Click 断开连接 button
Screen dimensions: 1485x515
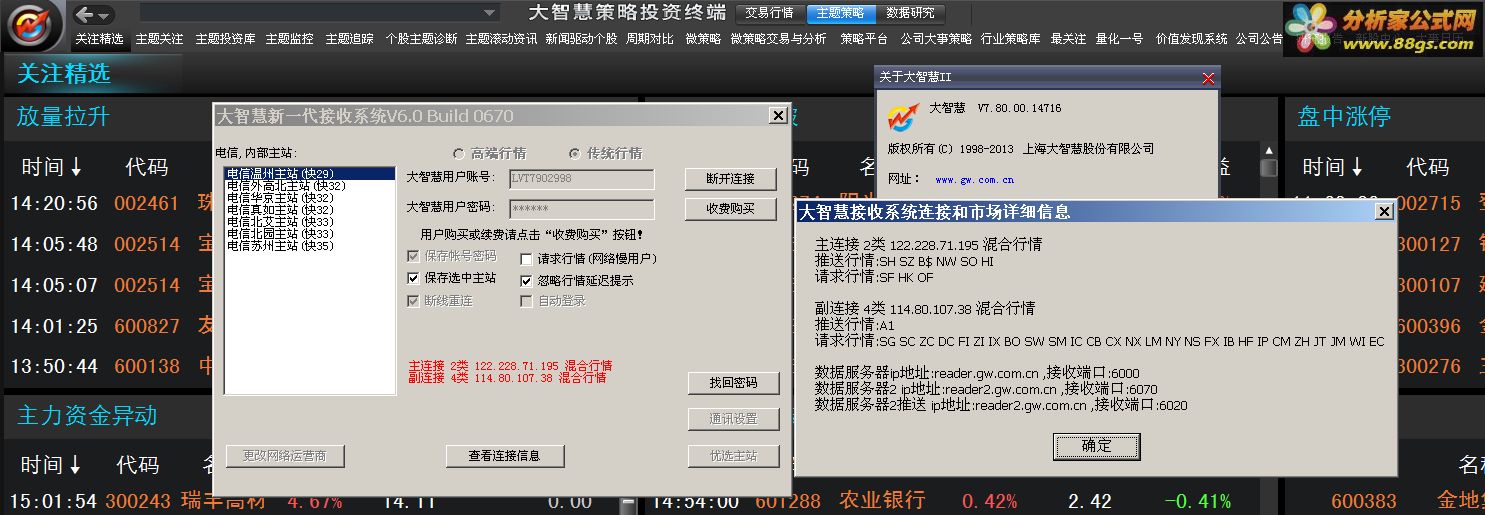[732, 179]
